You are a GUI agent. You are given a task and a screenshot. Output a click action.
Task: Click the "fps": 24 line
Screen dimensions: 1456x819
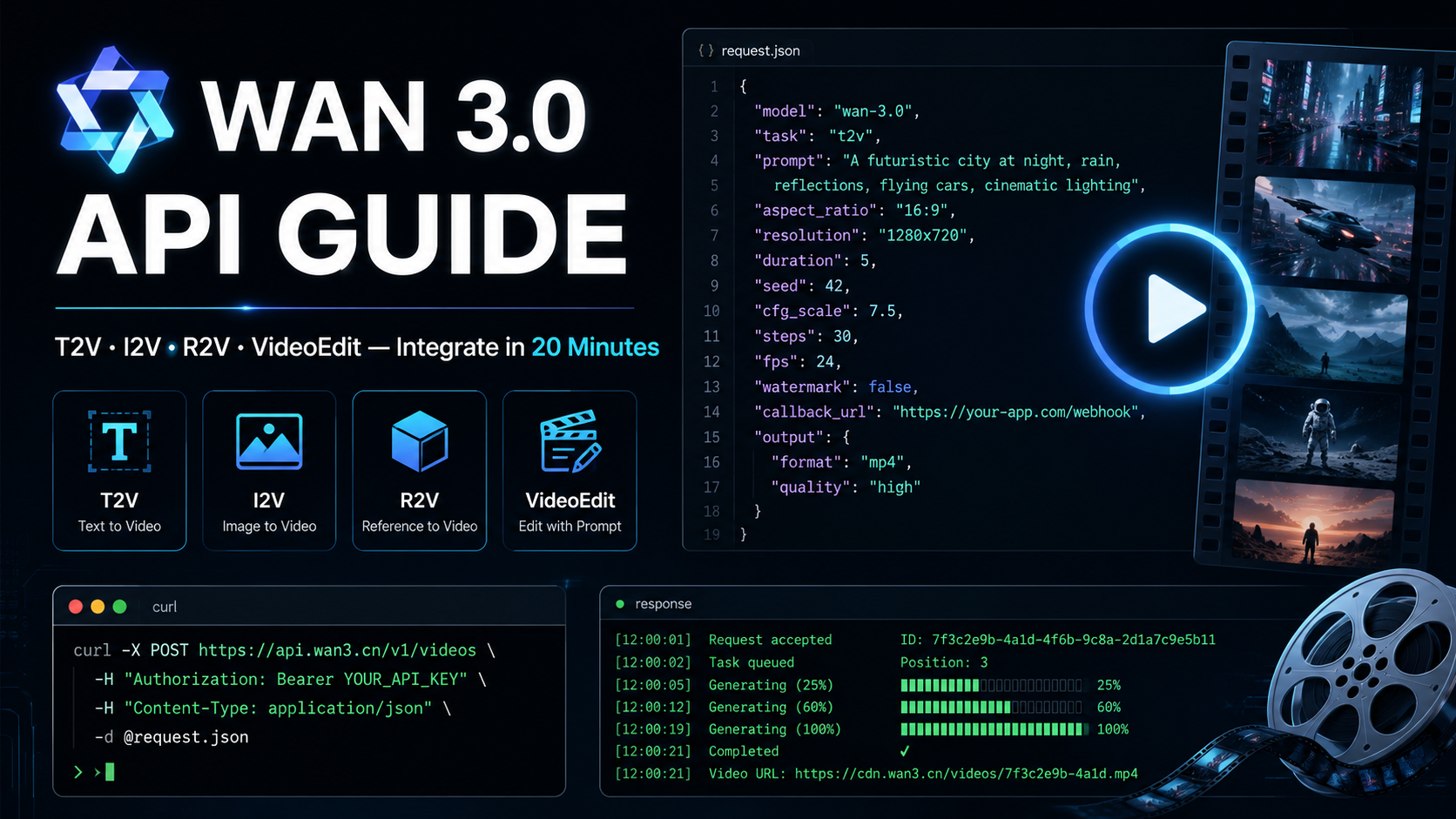798,362
